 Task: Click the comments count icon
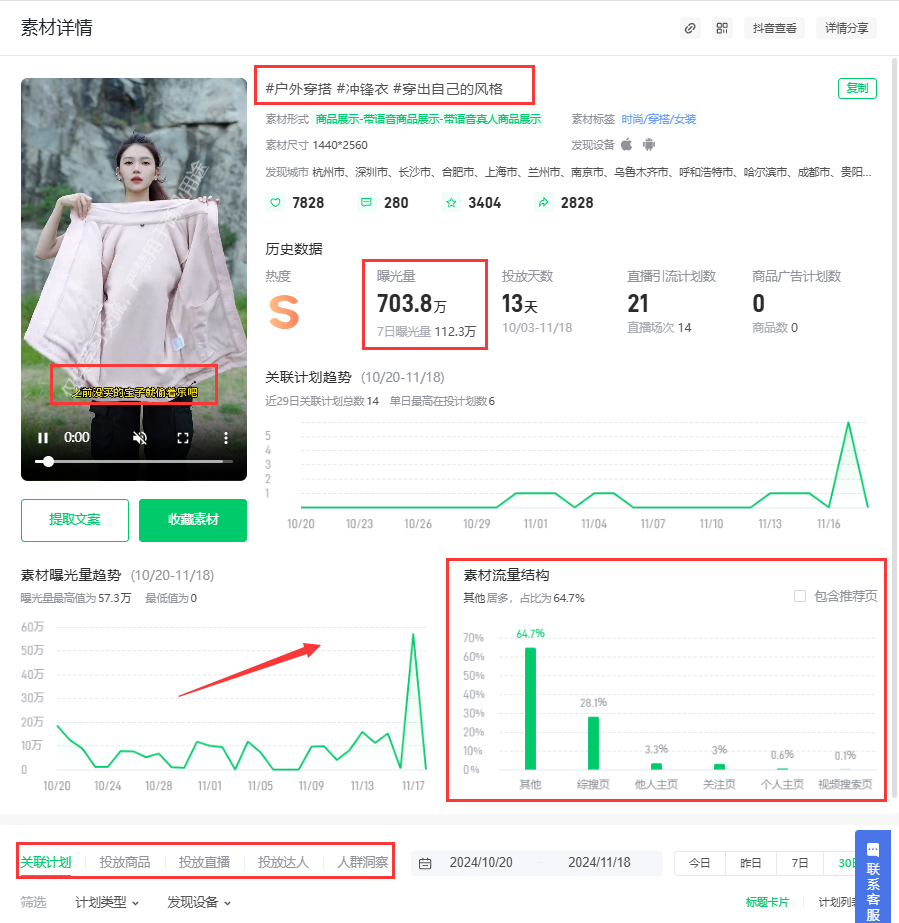tap(366, 202)
